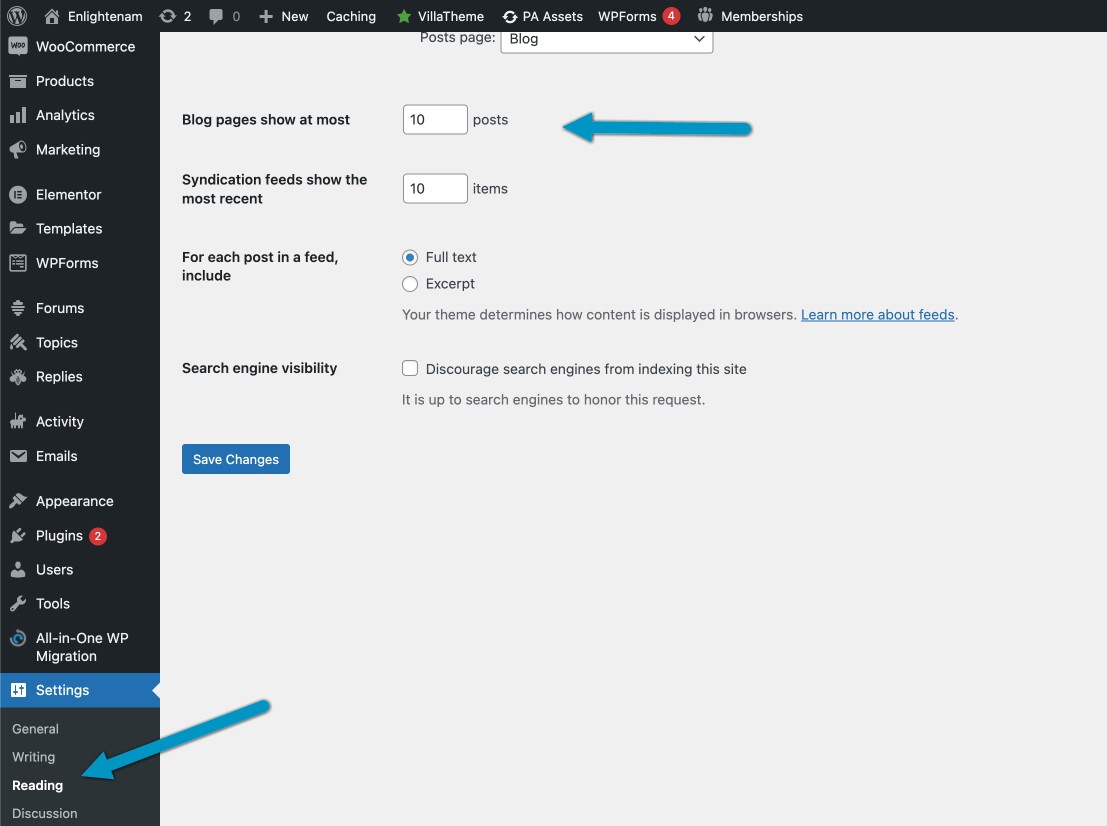Select Full text for feed posts
This screenshot has width=1107, height=826.
(410, 257)
